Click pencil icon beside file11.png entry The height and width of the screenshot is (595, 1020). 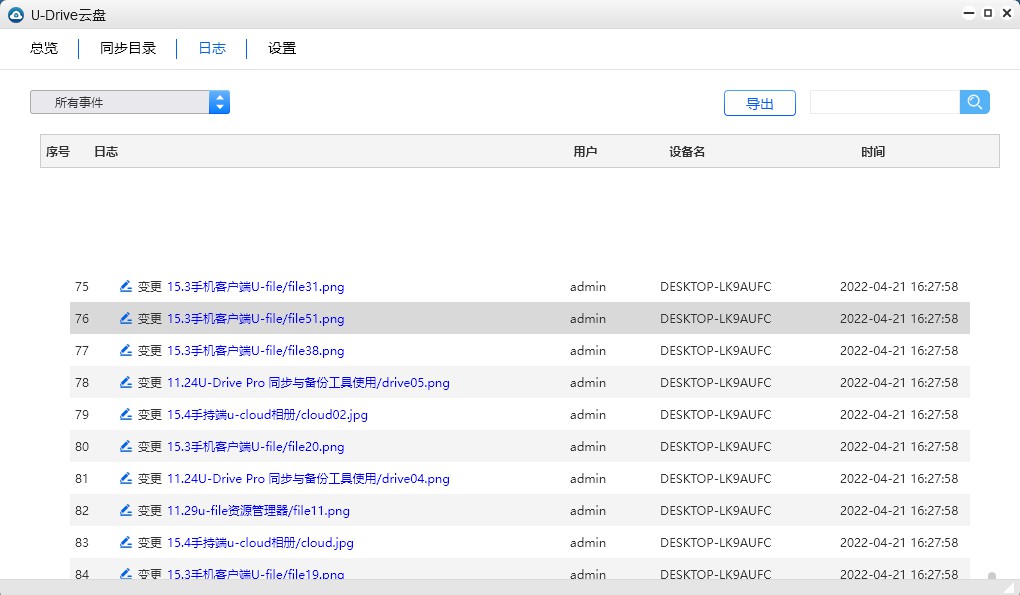click(x=125, y=510)
